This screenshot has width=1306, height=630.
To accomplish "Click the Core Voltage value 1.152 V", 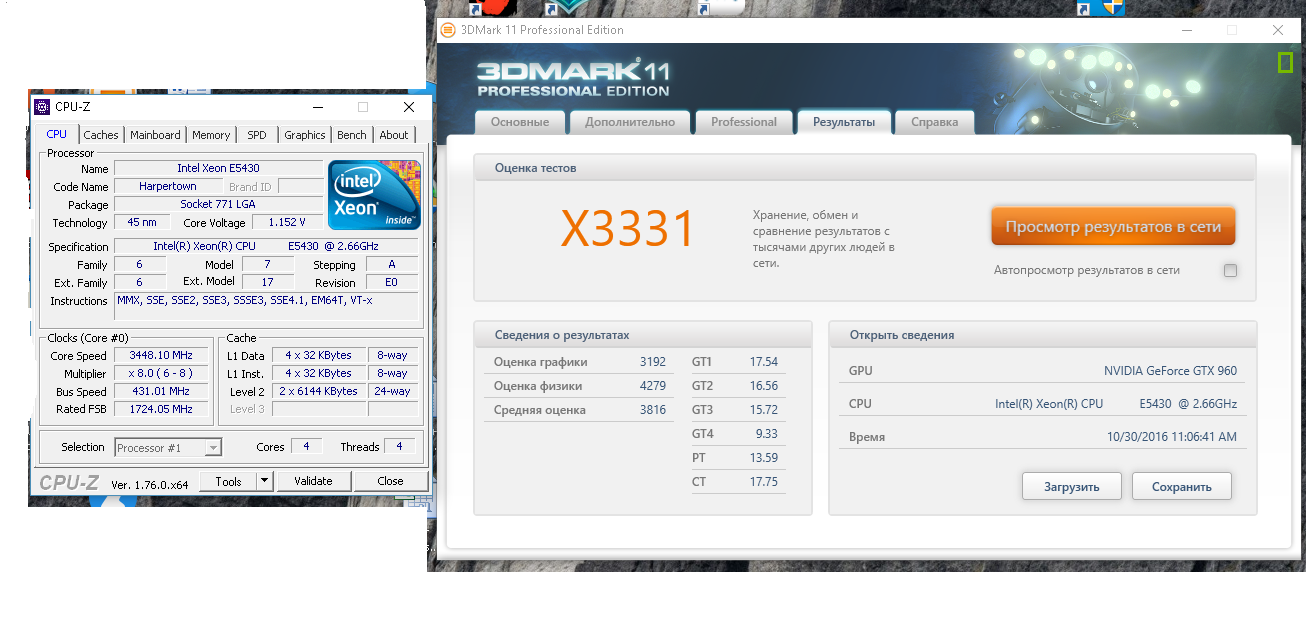I will pos(287,222).
